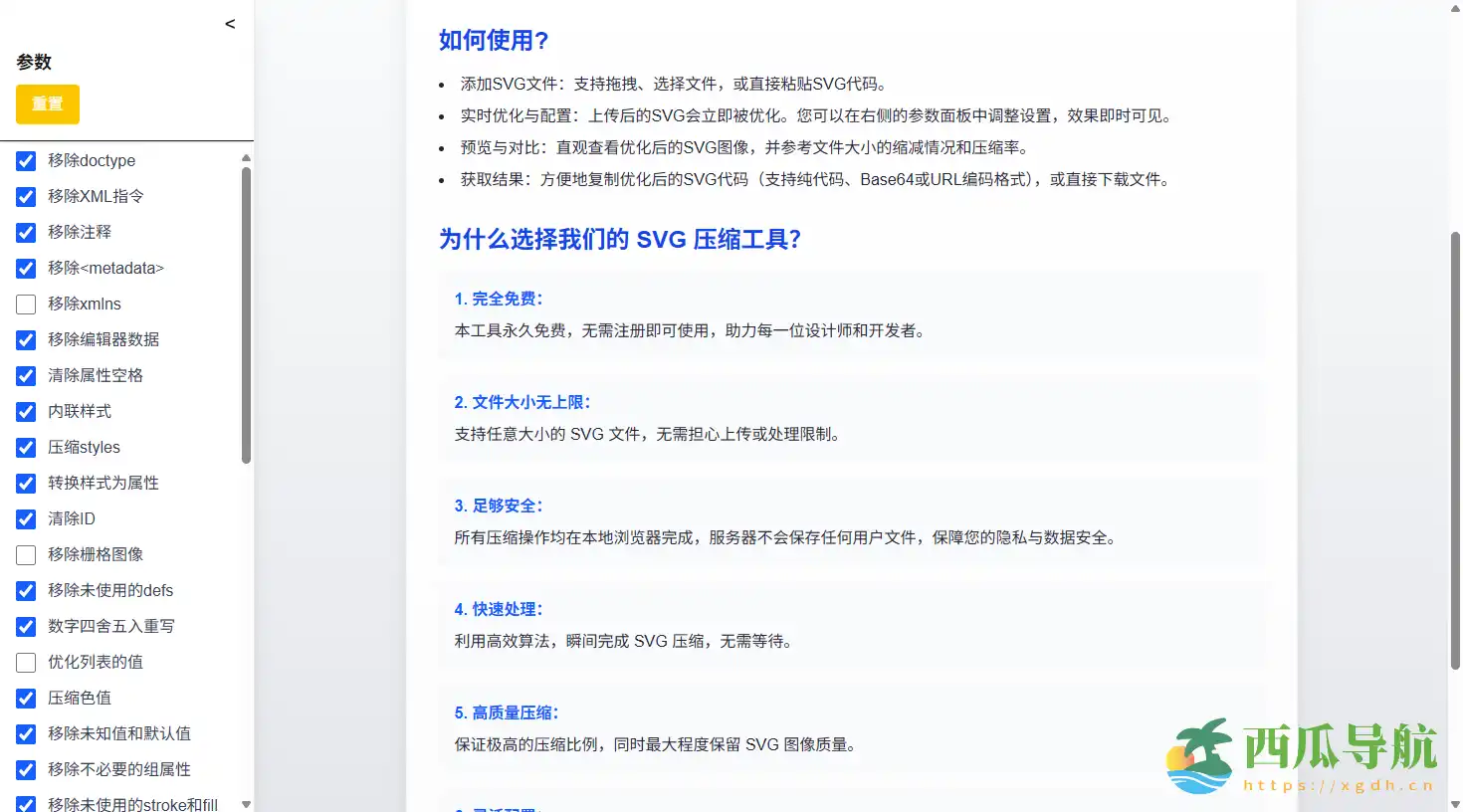1463x812 pixels.
Task: Toggle the 压缩styles checkbox
Action: pos(26,448)
